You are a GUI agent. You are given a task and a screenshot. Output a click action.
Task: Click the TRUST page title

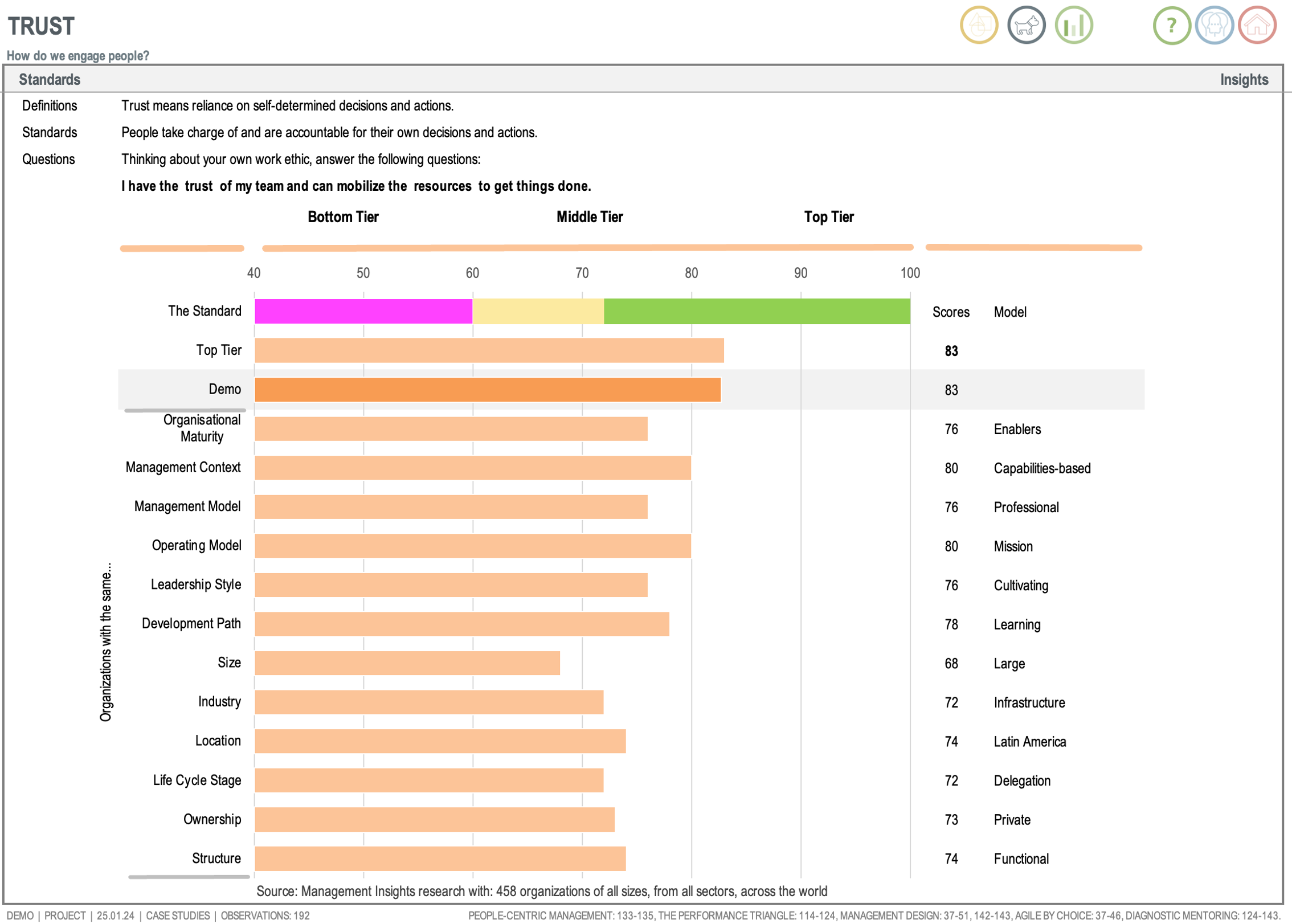tap(41, 26)
